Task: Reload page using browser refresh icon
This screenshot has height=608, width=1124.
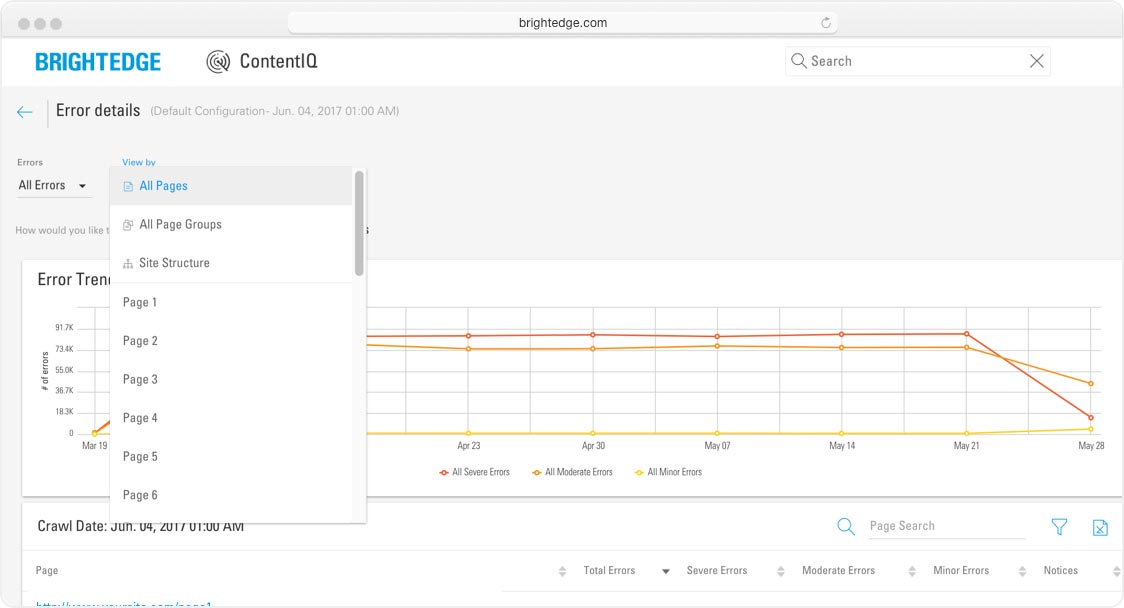Action: click(x=826, y=23)
